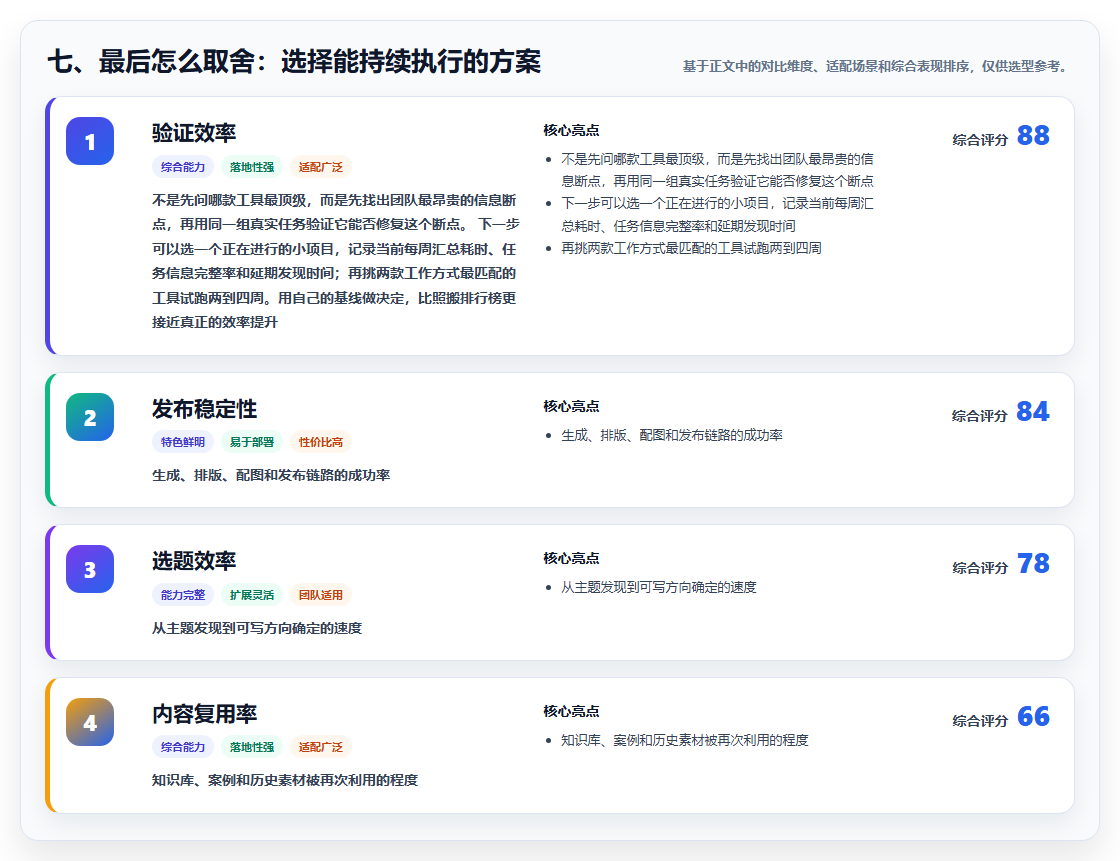Click bullet 从主题发现到可写方向确定的速度
Image resolution: width=1120 pixels, height=861 pixels.
tap(659, 587)
